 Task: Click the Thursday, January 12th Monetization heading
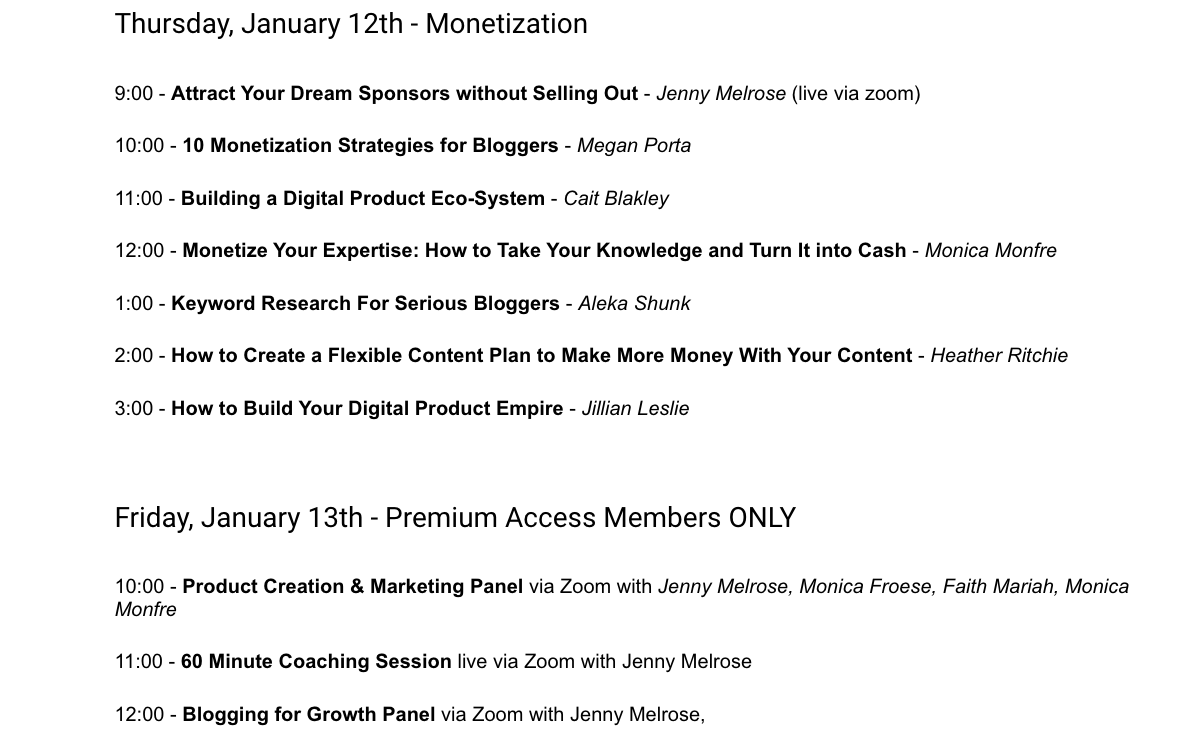351,24
